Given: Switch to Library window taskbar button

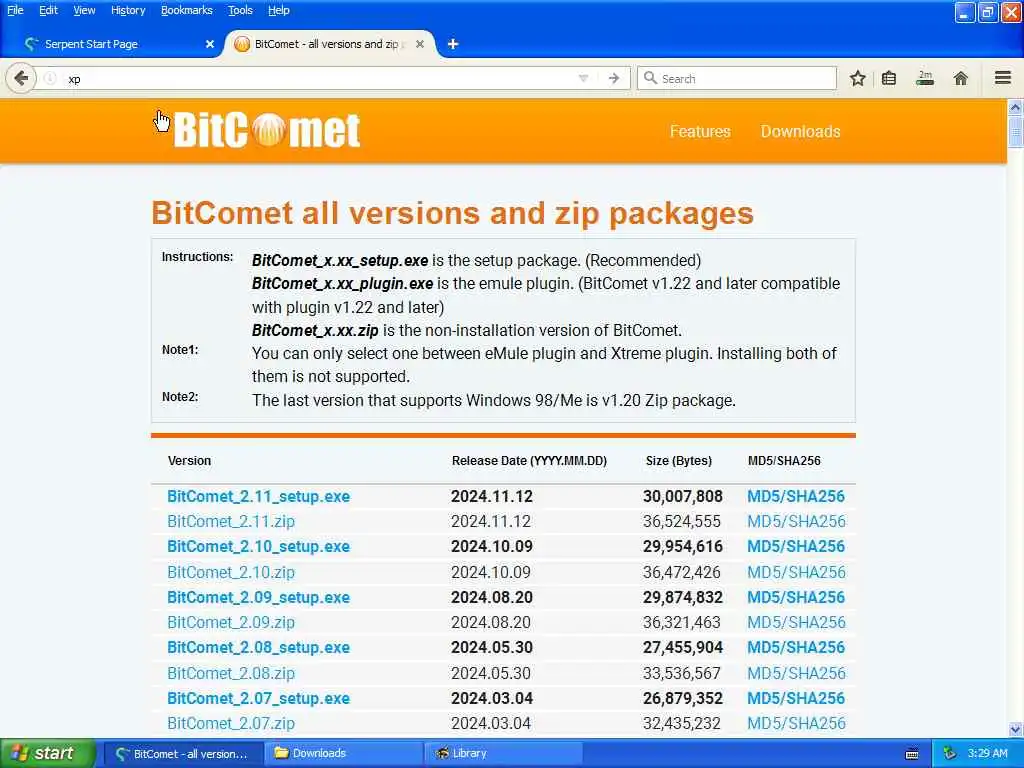Looking at the screenshot, I should 503,754.
